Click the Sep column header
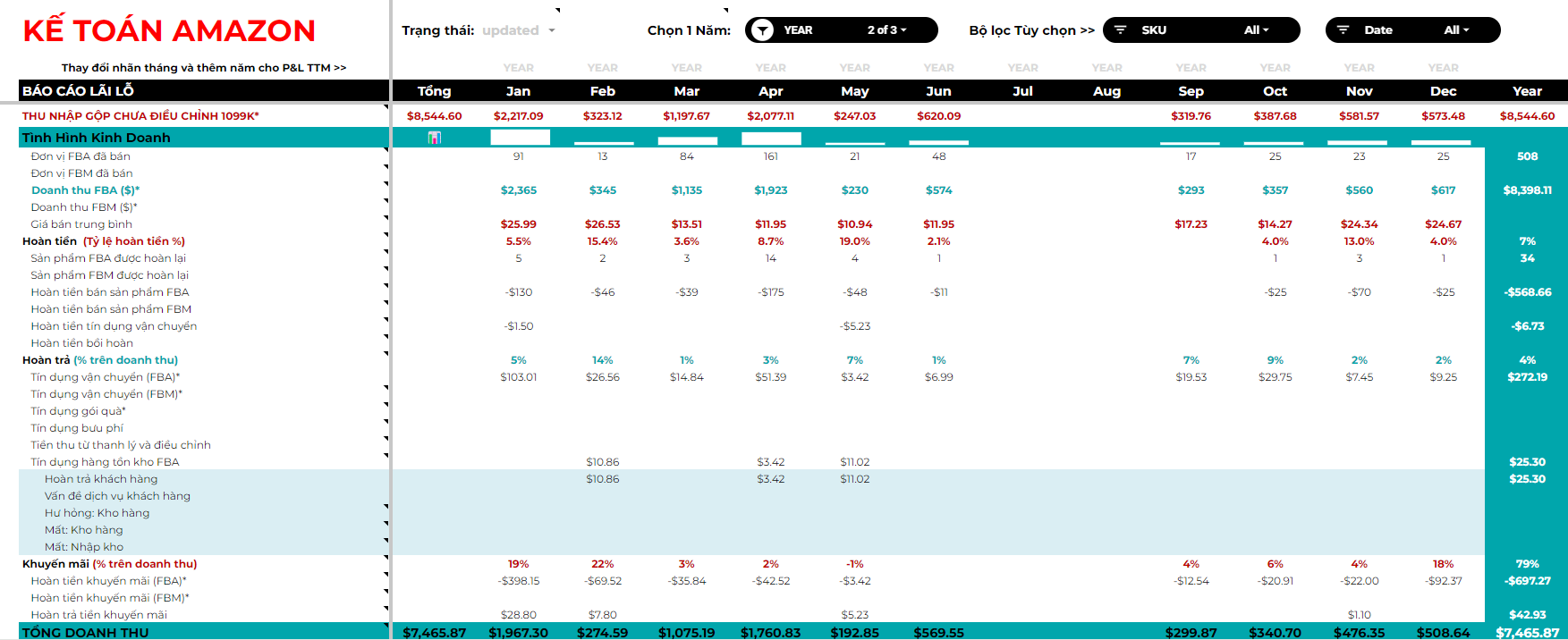The height and width of the screenshot is (640, 1568). pyautogui.click(x=1191, y=91)
